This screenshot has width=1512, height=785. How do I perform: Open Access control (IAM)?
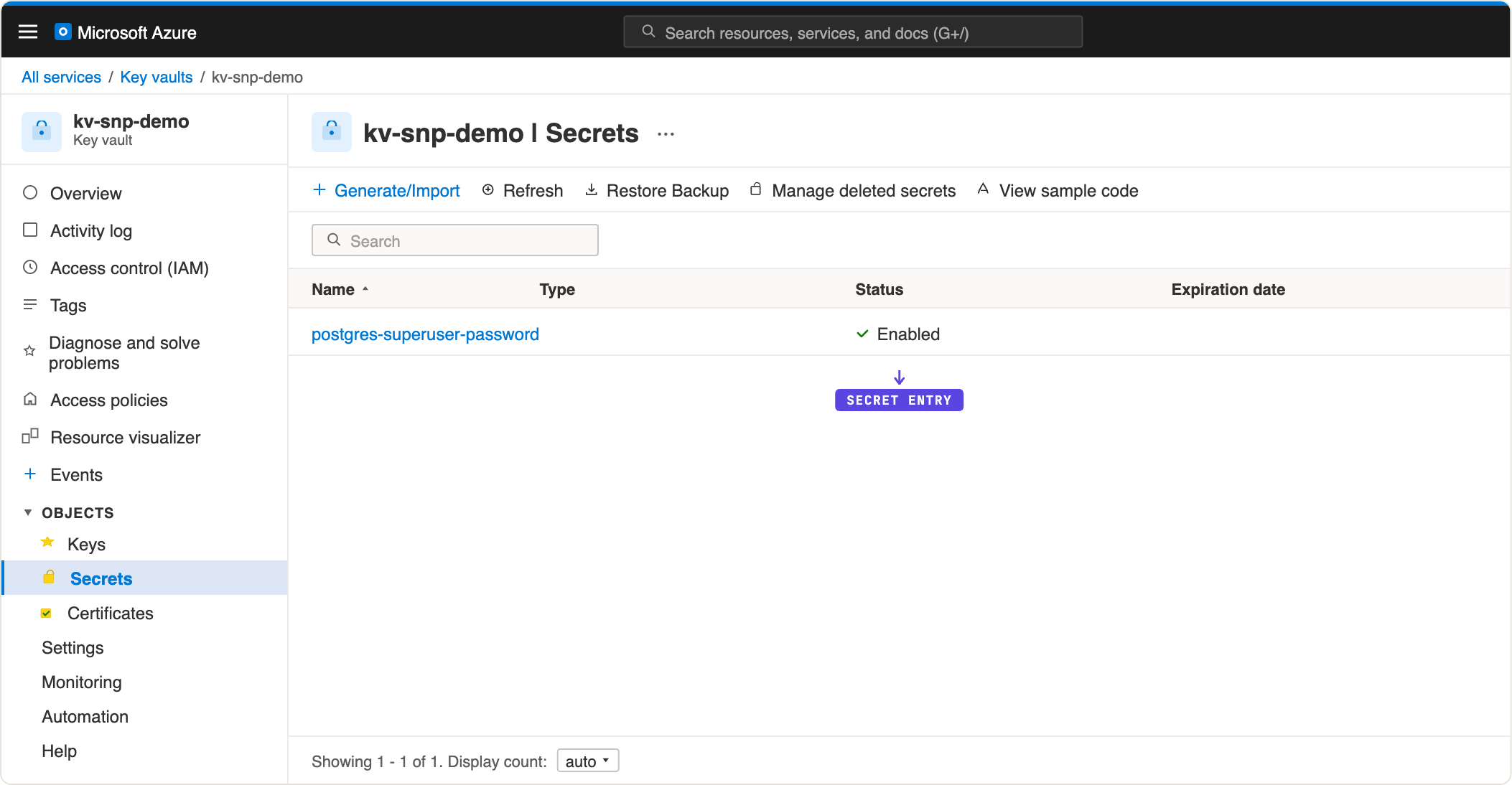click(129, 268)
